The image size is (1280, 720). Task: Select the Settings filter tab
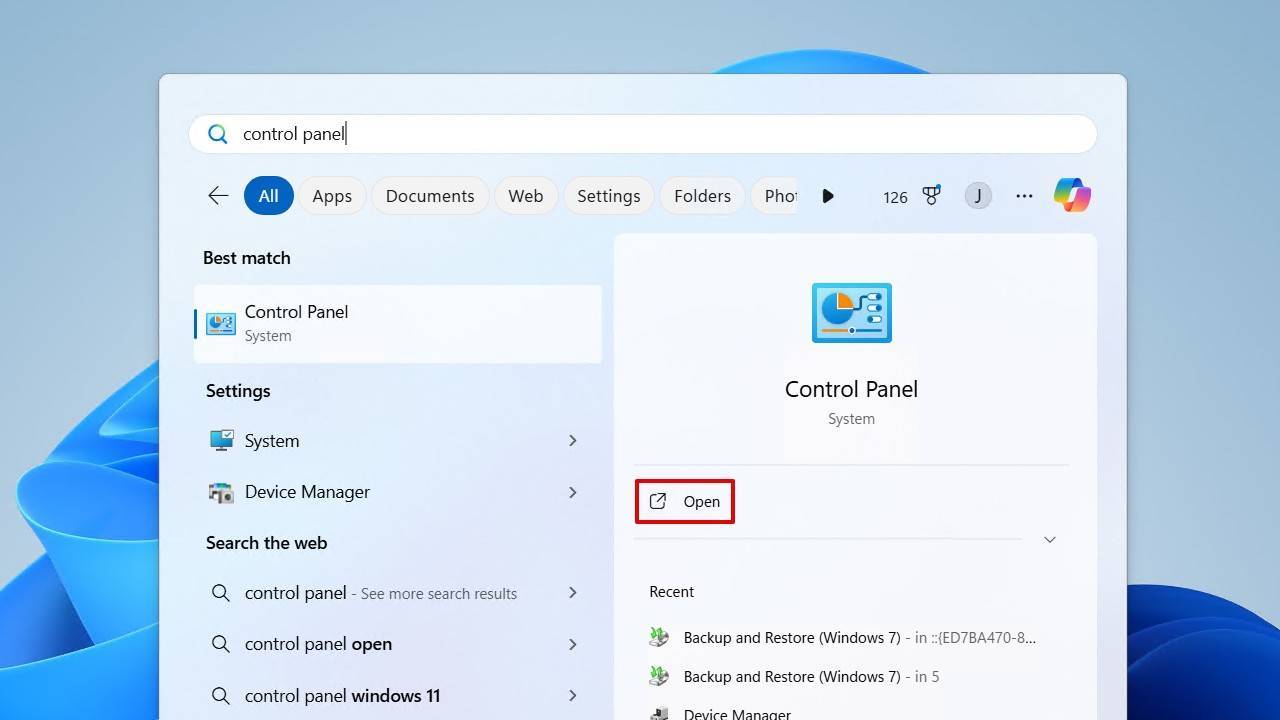608,196
